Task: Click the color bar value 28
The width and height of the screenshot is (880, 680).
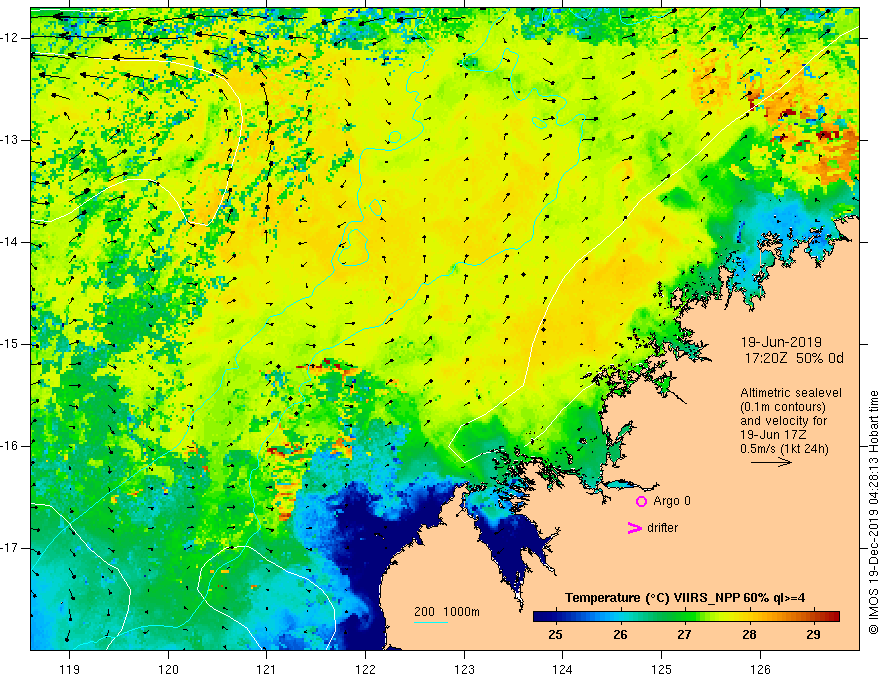Action: [x=749, y=635]
